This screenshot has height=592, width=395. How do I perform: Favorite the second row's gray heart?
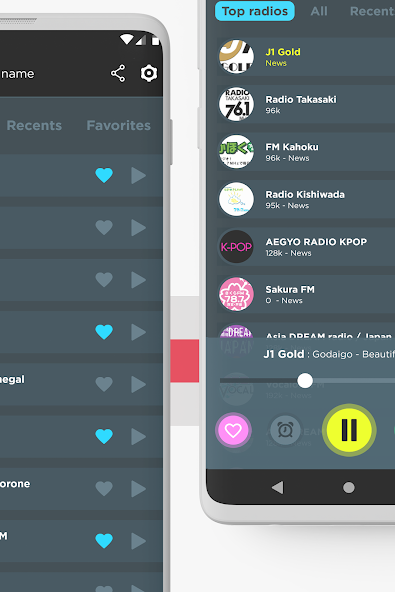click(104, 227)
